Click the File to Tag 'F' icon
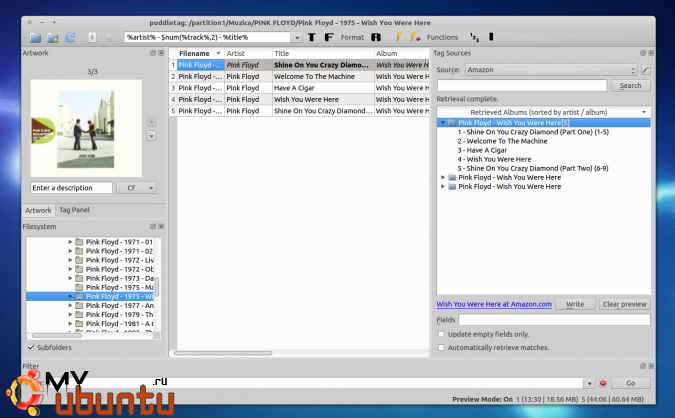The image size is (675, 418). [327, 37]
